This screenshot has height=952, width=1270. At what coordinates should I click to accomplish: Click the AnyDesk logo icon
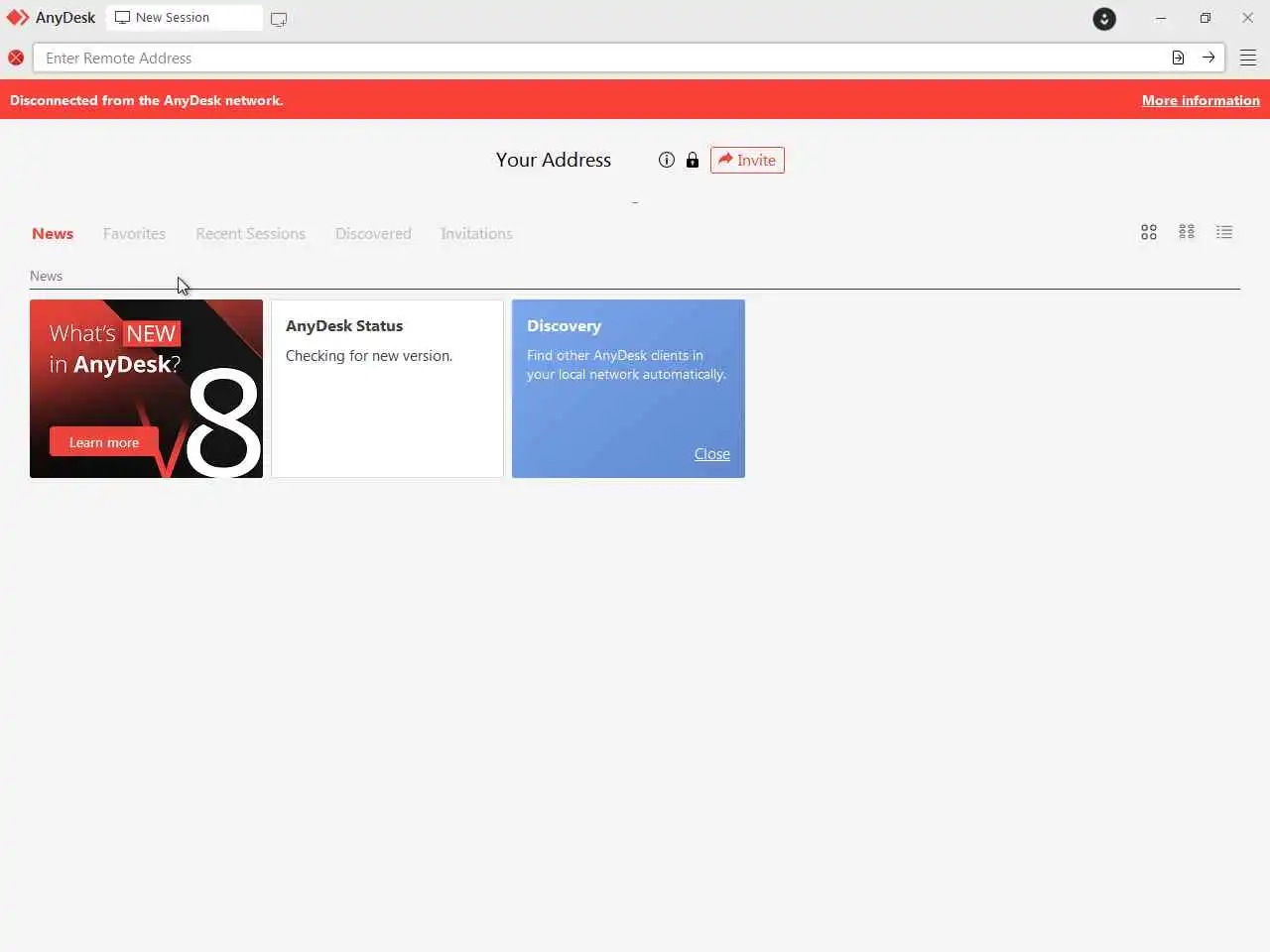pos(18,18)
